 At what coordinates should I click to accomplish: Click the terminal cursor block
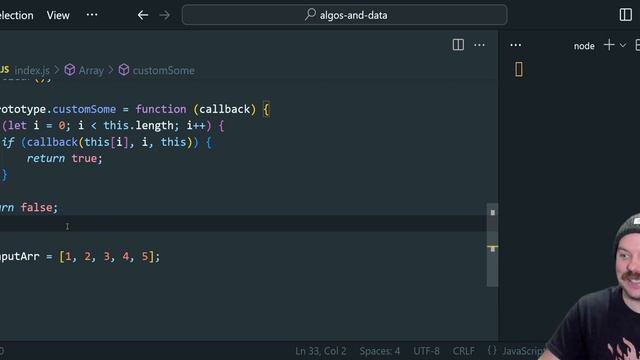click(519, 69)
